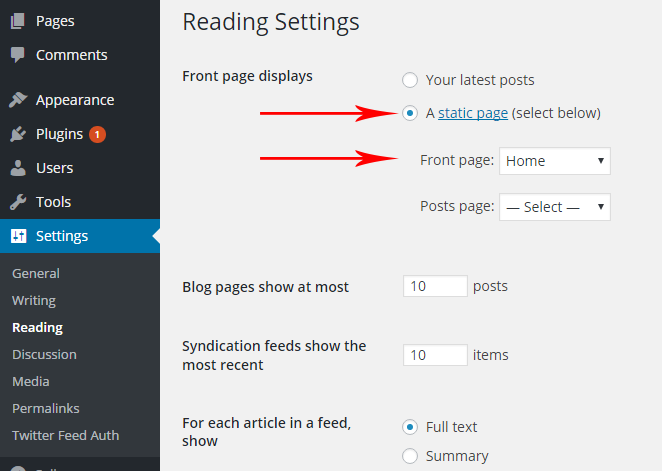The image size is (662, 471).
Task: Select Full text radio option
Action: point(409,427)
